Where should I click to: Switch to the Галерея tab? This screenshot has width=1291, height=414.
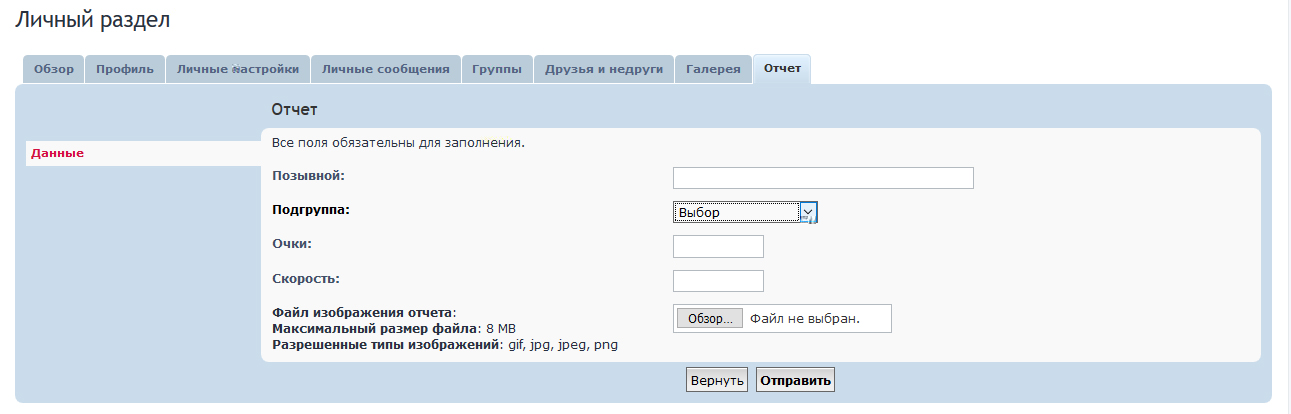point(714,70)
